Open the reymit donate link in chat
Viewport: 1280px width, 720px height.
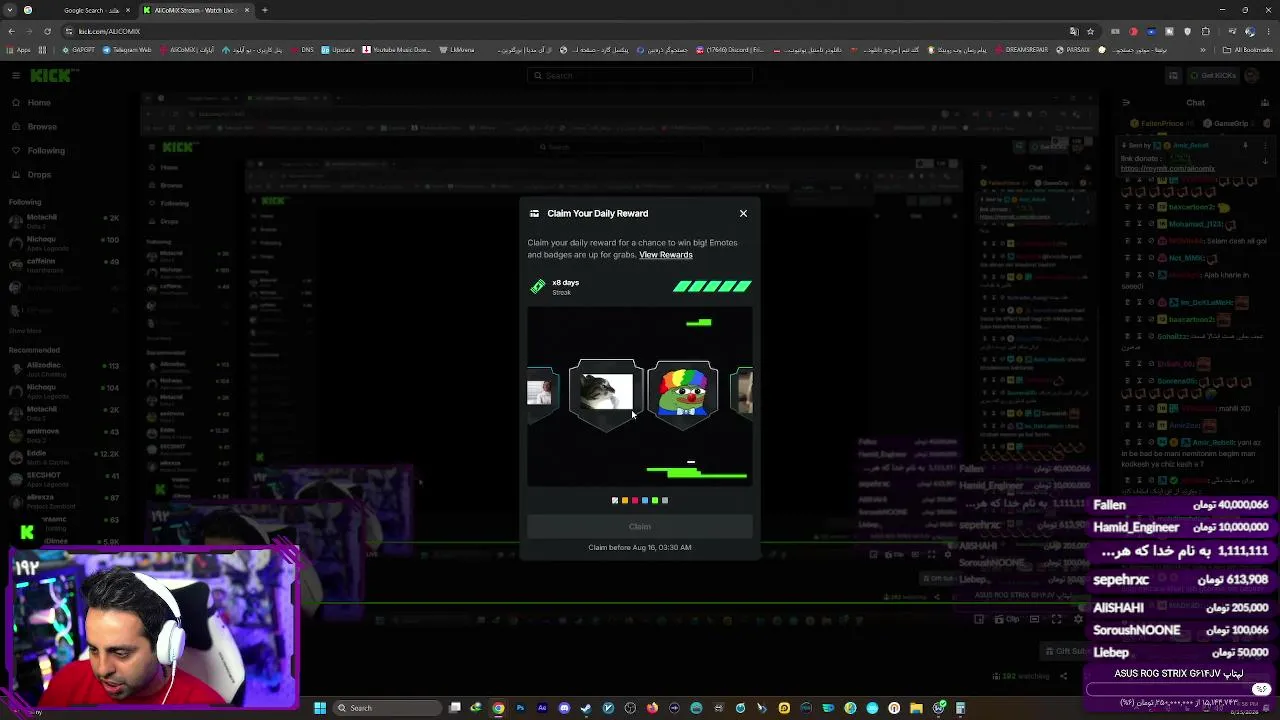(1168, 169)
